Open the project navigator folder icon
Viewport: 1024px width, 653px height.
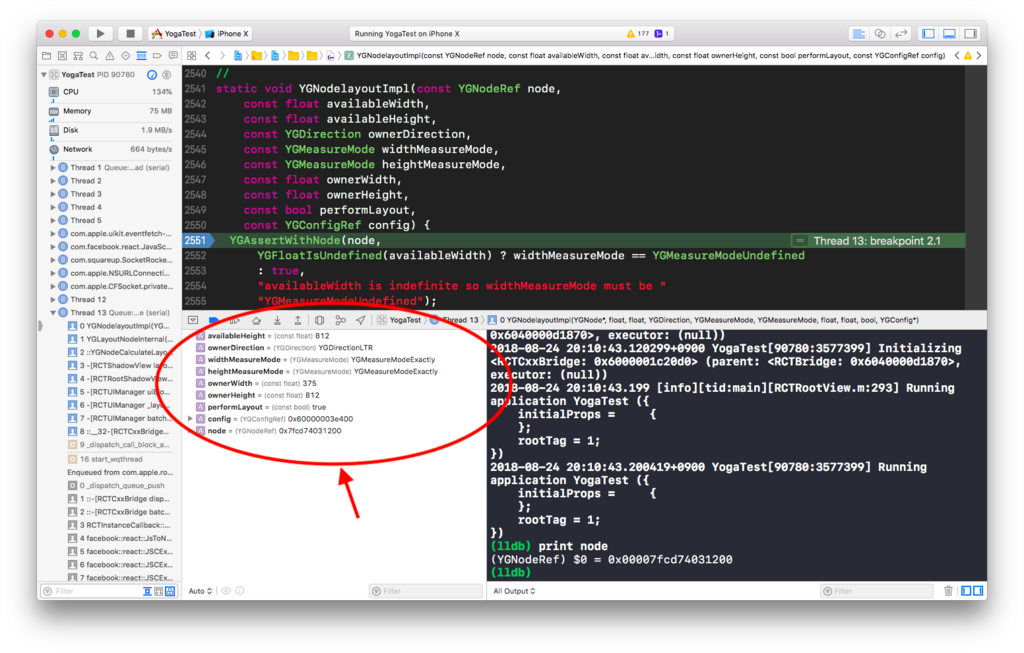[46, 56]
